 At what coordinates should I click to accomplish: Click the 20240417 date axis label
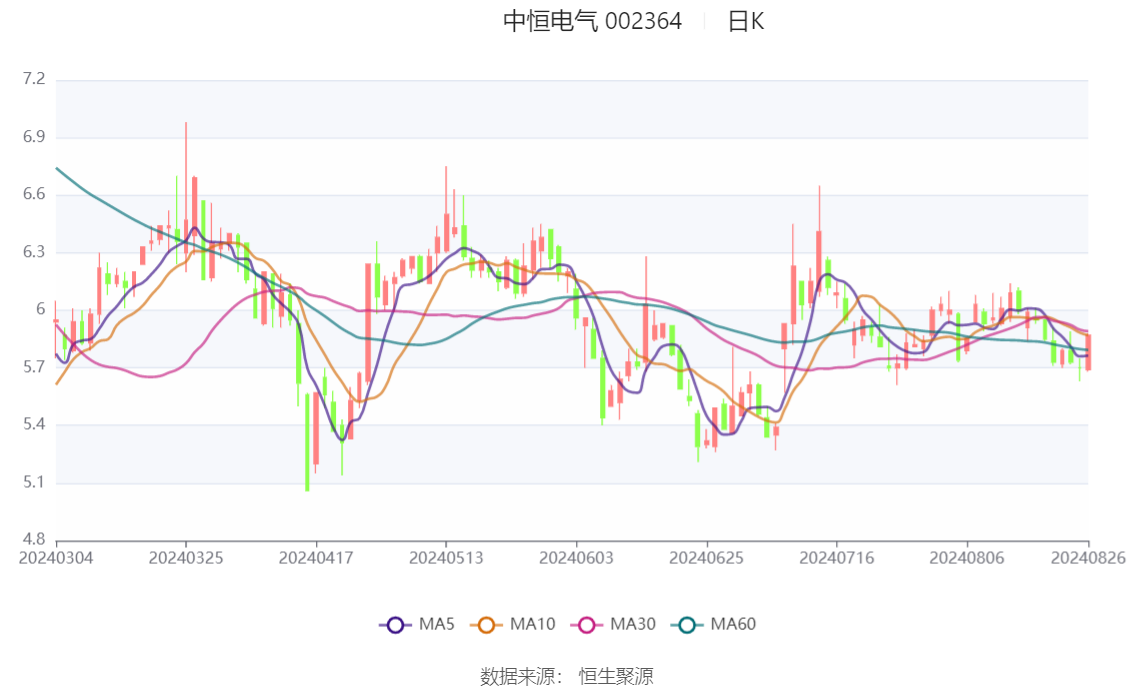click(316, 558)
